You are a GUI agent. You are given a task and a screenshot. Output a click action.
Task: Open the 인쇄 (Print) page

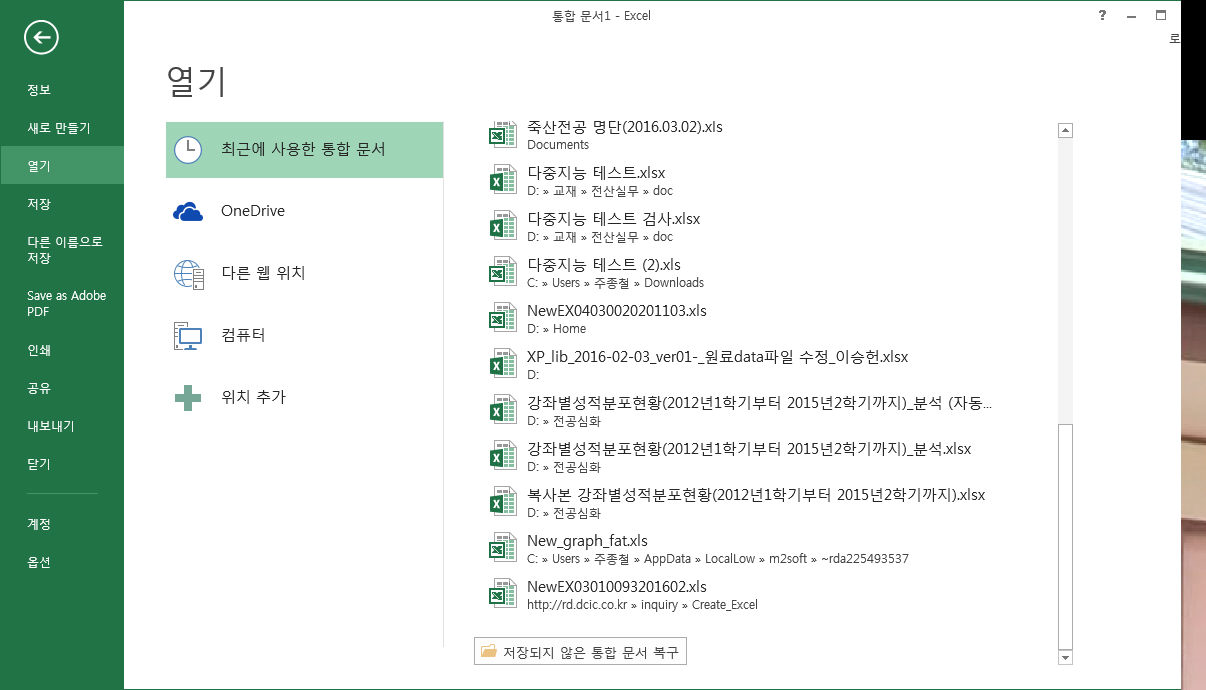coord(62,350)
